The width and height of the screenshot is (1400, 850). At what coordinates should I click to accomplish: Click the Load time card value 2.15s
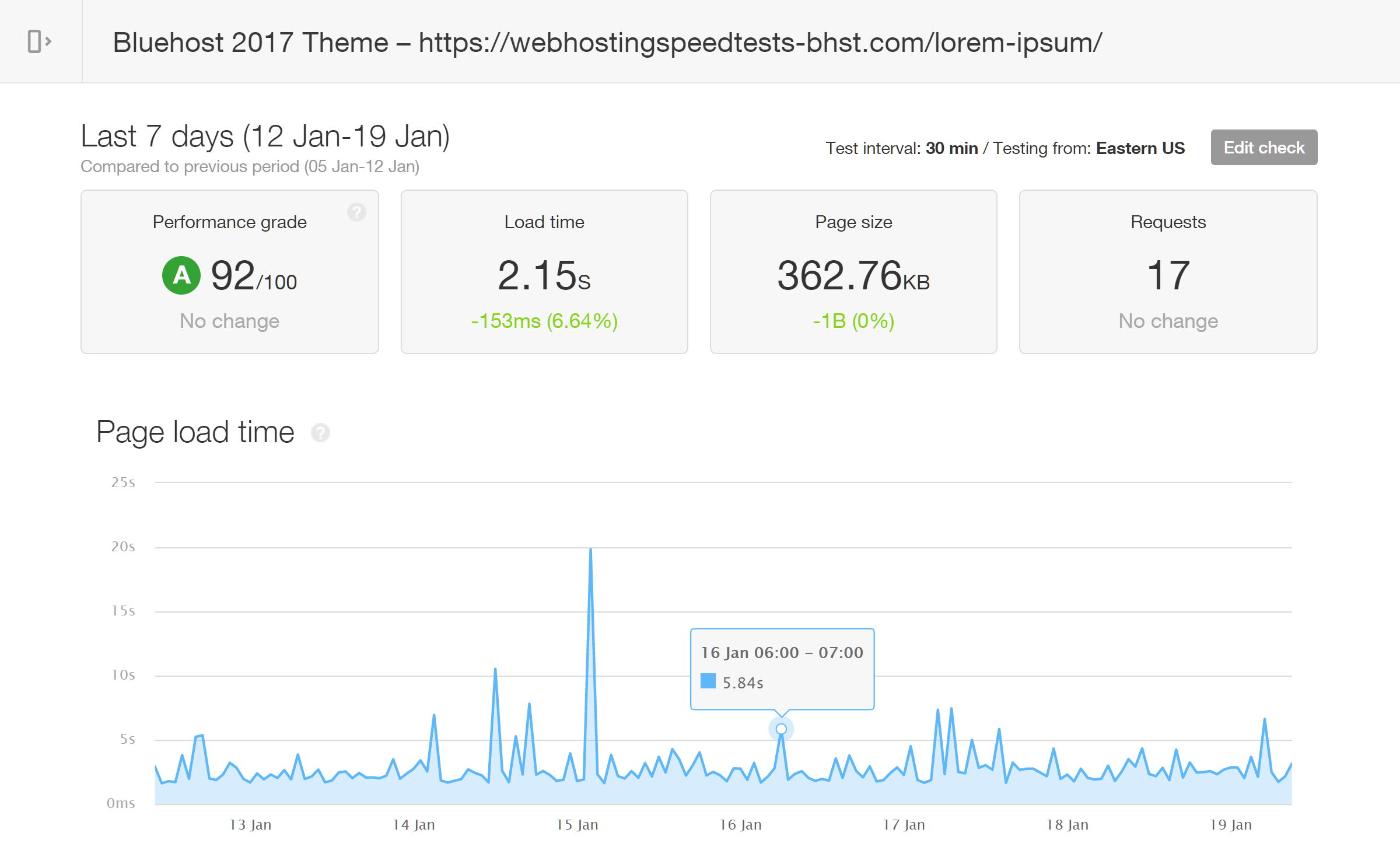(x=544, y=275)
